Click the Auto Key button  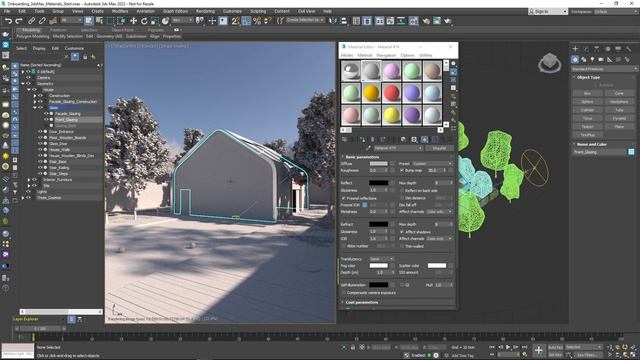[x=555, y=347]
